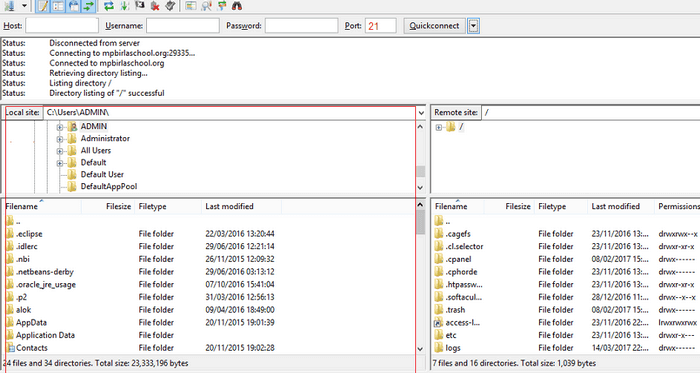
Task: Expand the Administrator tree node
Action: coord(59,139)
